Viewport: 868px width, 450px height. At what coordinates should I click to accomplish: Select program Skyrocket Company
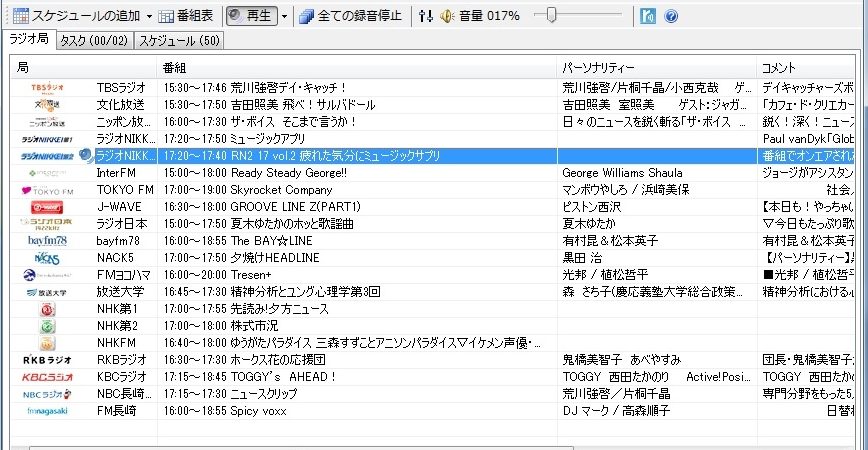pyautogui.click(x=281, y=190)
